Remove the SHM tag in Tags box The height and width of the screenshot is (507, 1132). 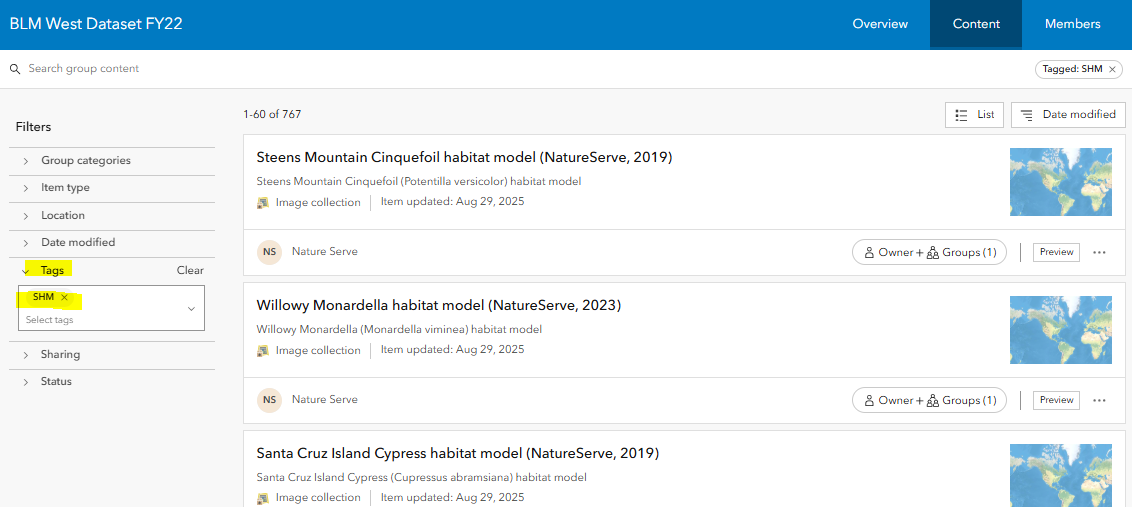[64, 297]
